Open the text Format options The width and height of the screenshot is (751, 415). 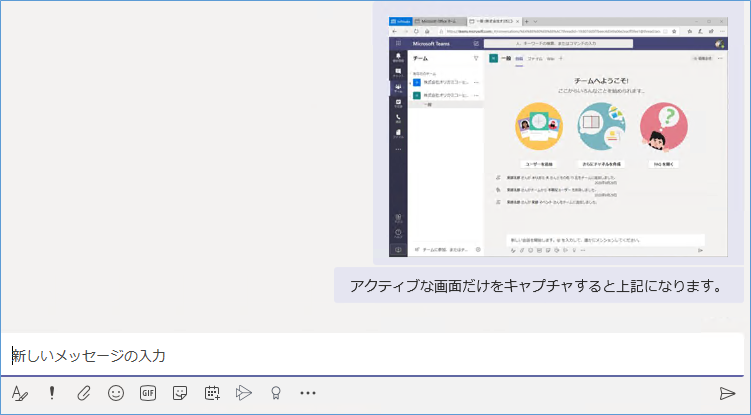point(19,393)
